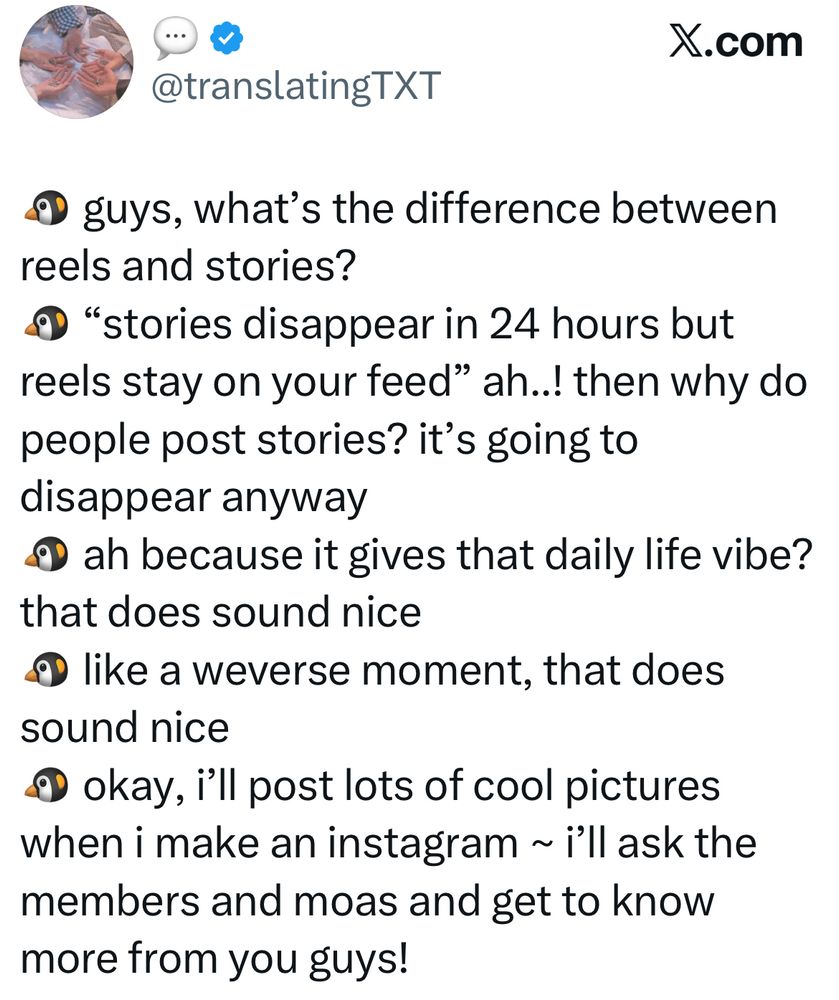Click the word "instagram" in the tweet

click(x=423, y=844)
